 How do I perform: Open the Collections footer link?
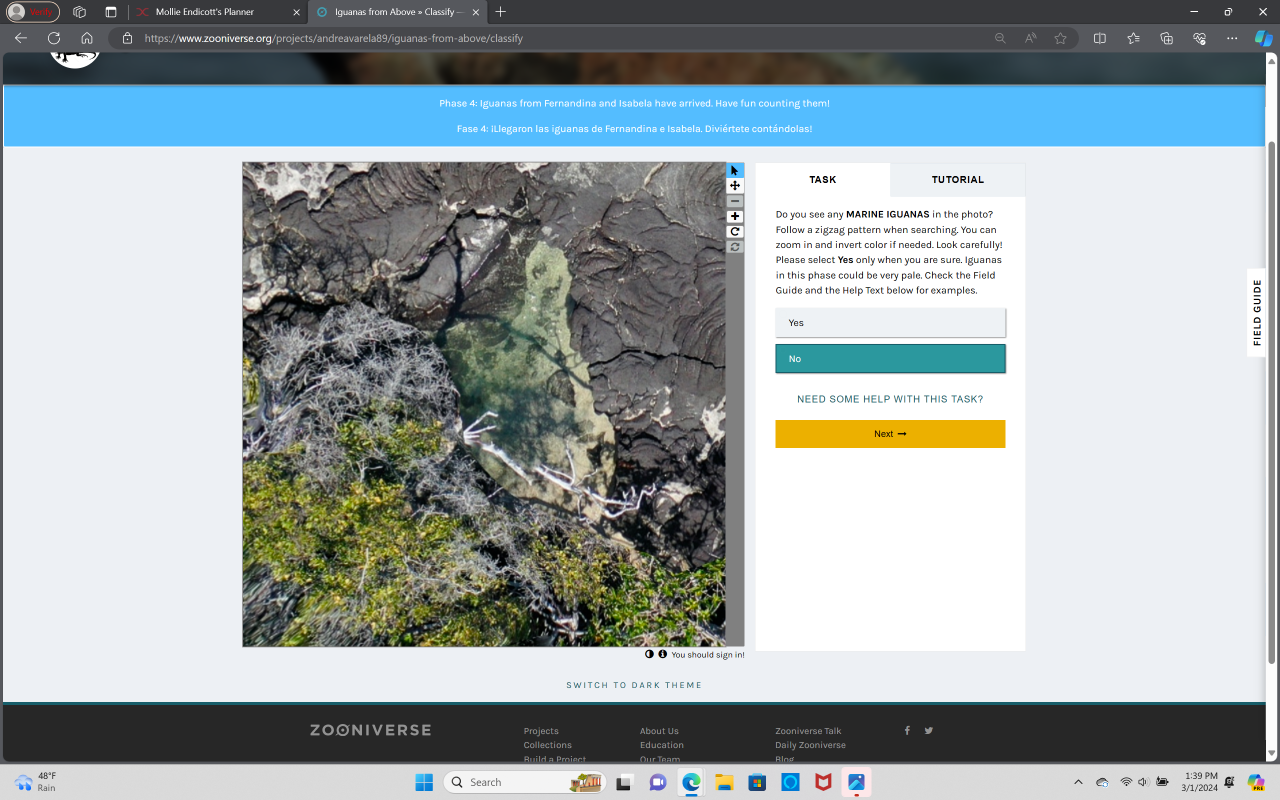(x=548, y=745)
